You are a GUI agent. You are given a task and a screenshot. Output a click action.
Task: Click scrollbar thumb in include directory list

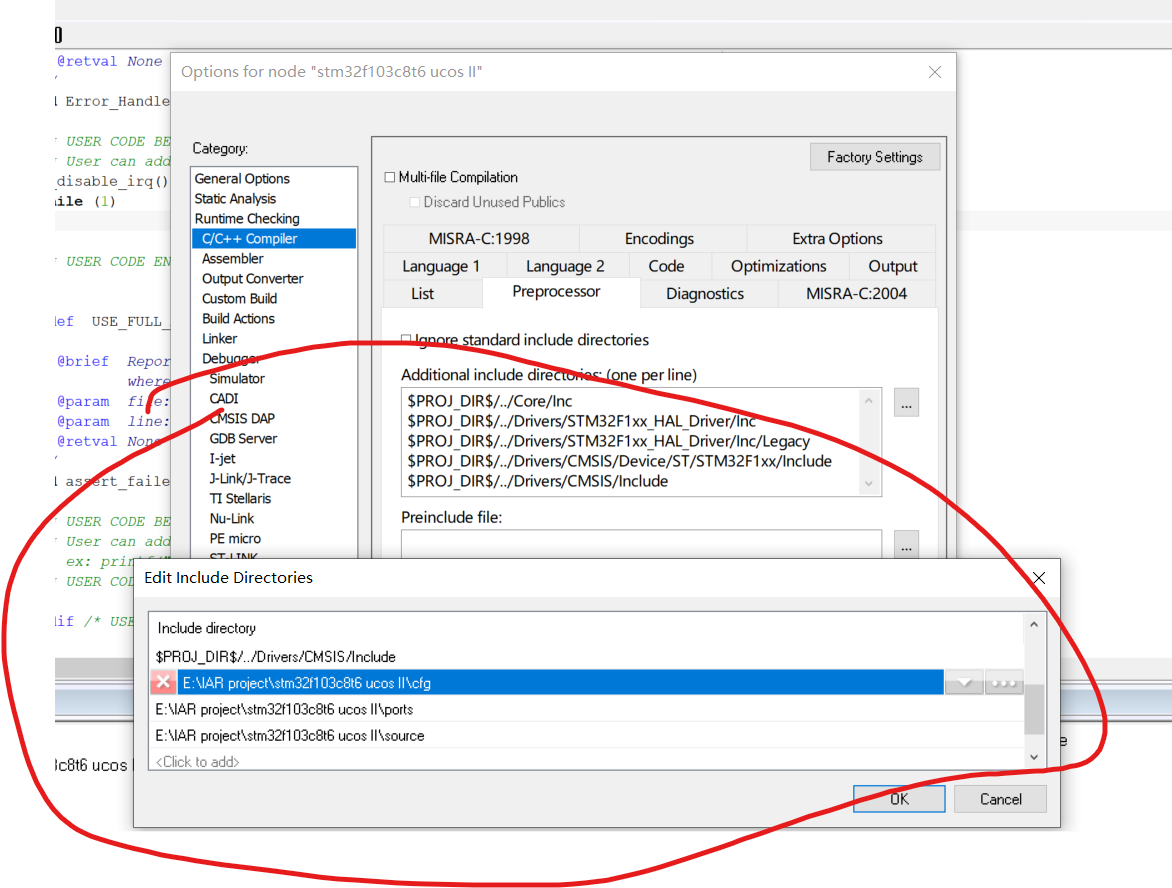[1034, 708]
